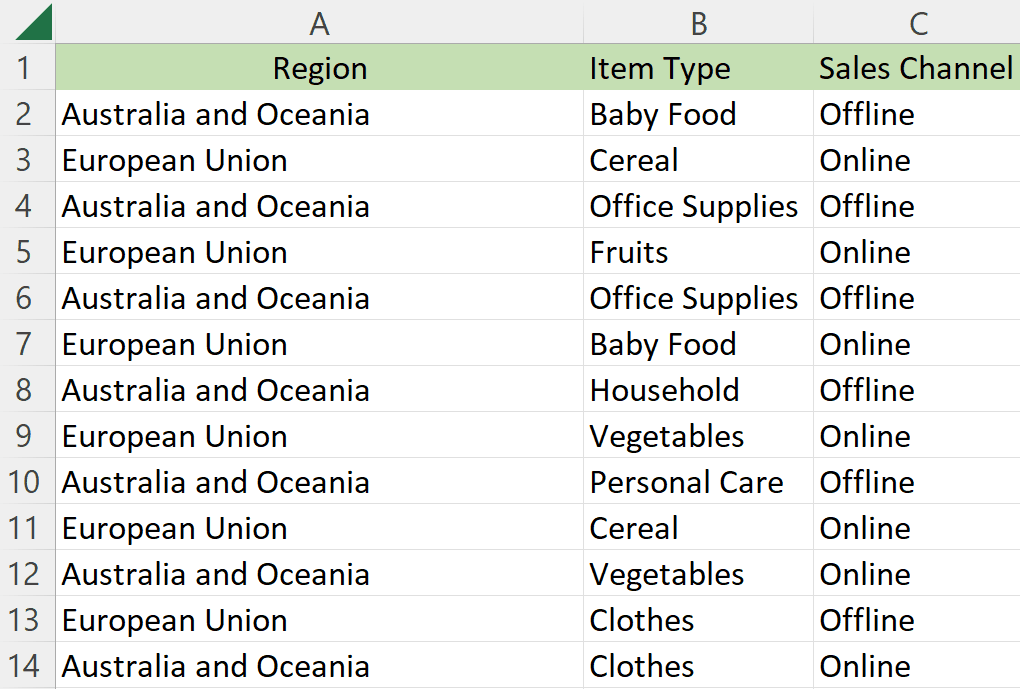Select the Fruits cell in row 5
The image size is (1020, 689).
(699, 251)
